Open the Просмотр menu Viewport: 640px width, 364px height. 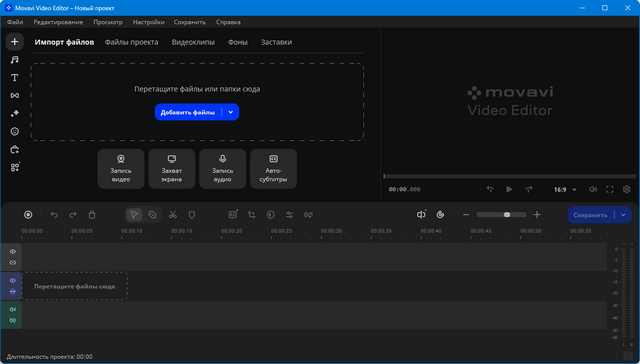pyautogui.click(x=108, y=22)
